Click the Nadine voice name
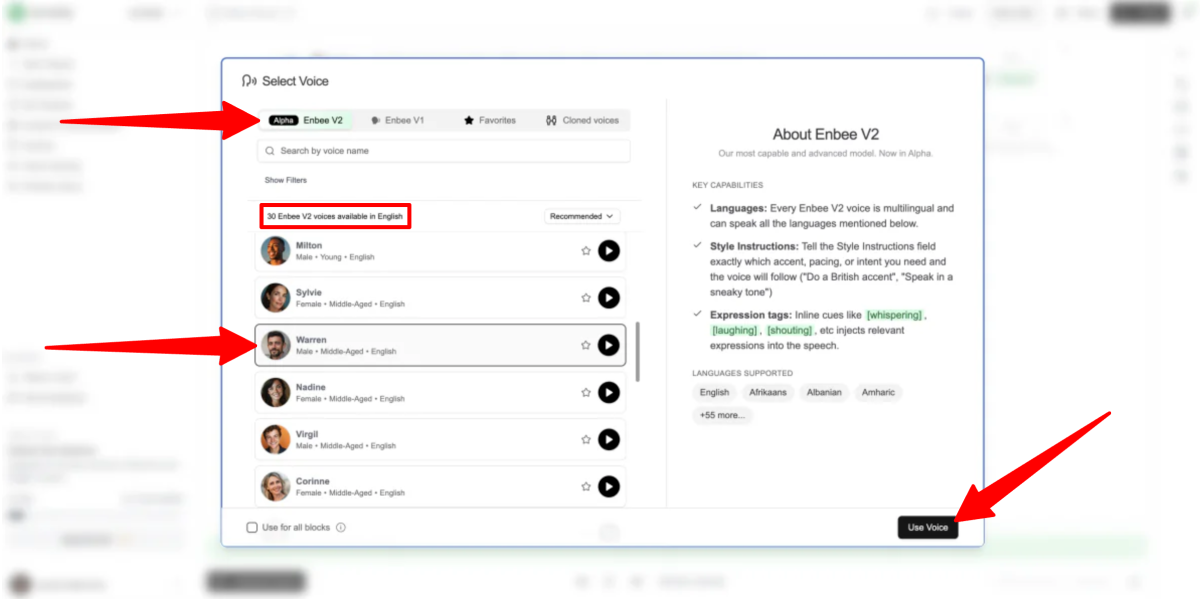Image resolution: width=1200 pixels, height=599 pixels. pyautogui.click(x=312, y=387)
